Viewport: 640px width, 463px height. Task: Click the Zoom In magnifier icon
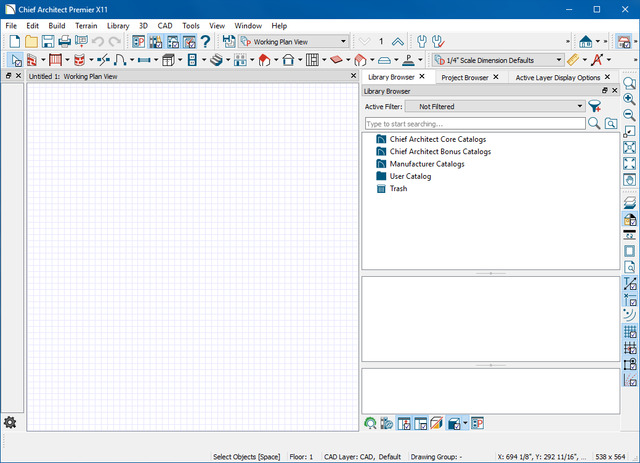[x=629, y=99]
